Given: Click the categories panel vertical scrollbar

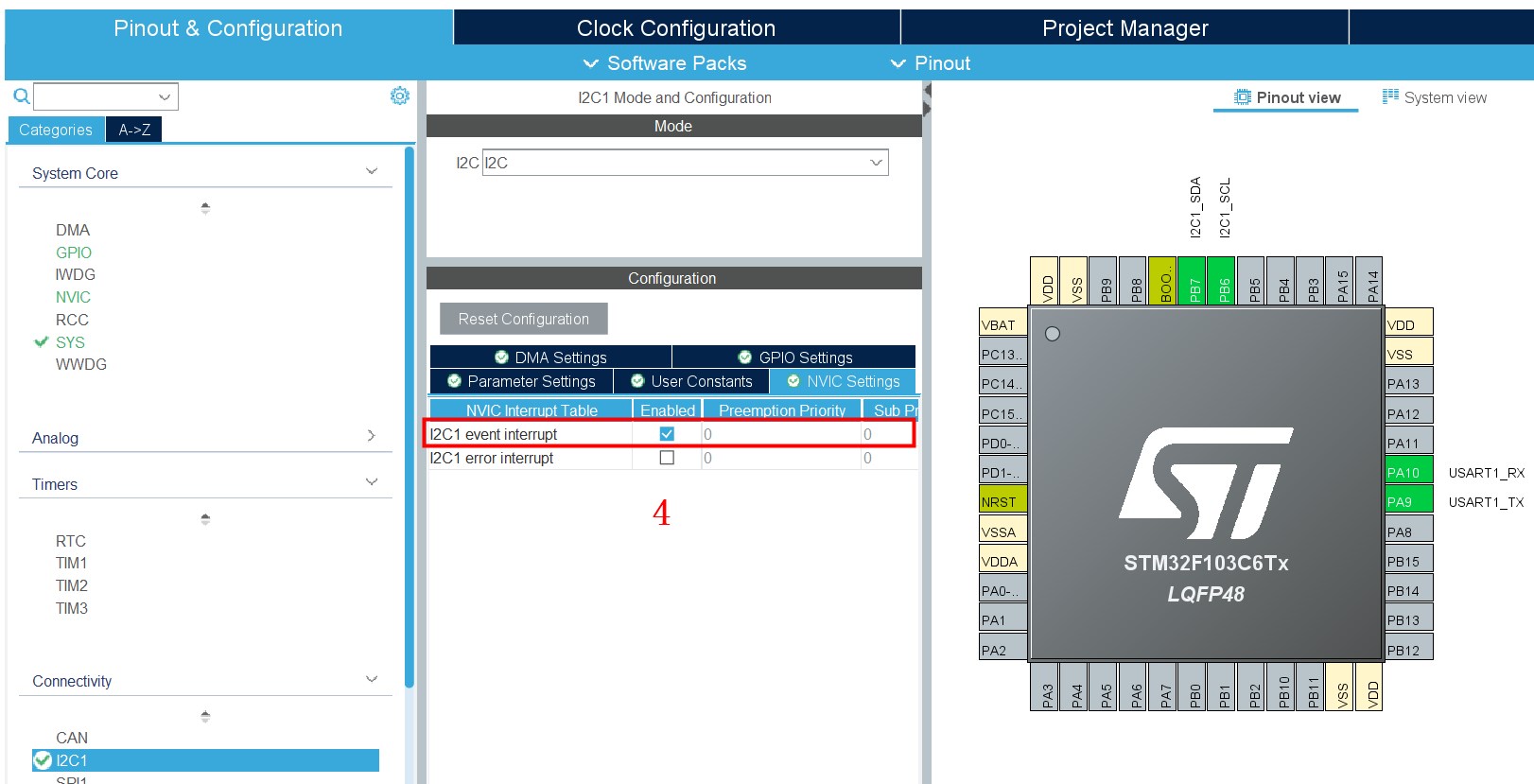Looking at the screenshot, I should [x=410, y=416].
